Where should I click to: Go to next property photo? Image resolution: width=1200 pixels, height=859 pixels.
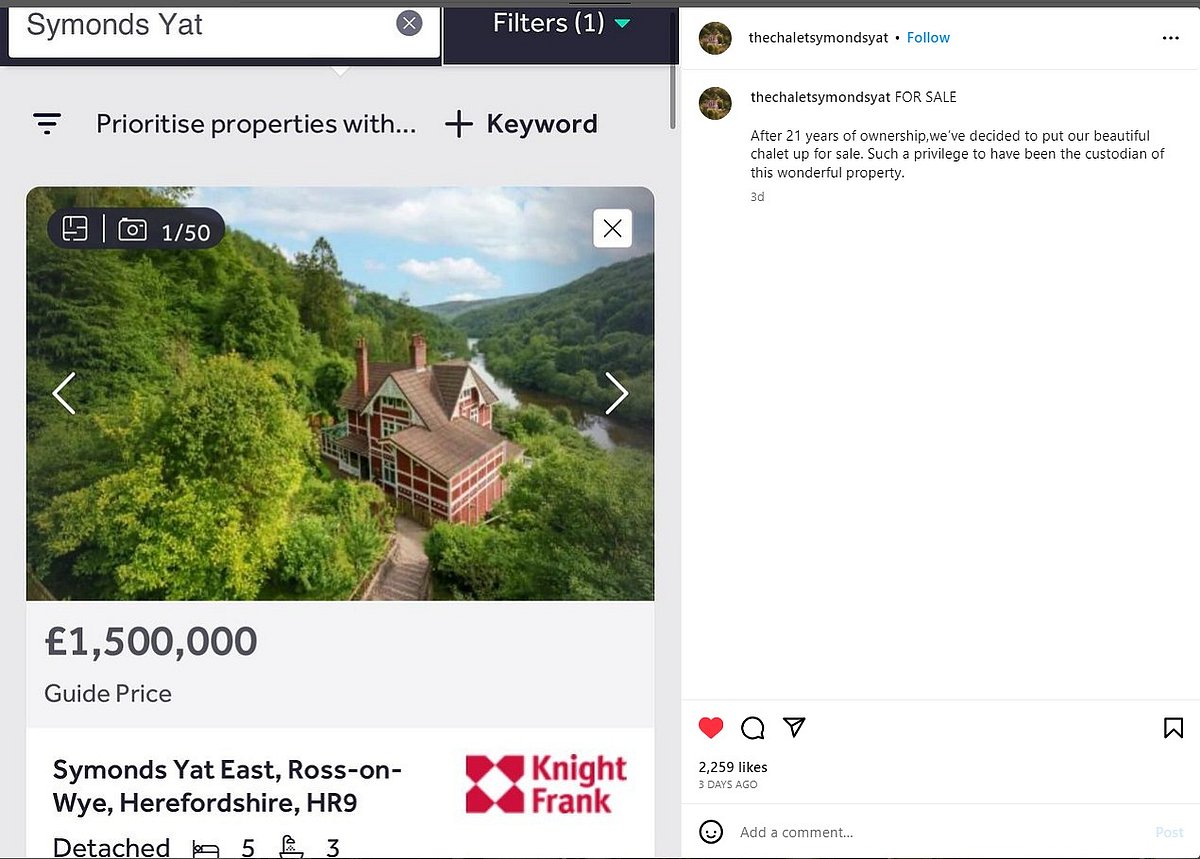click(x=616, y=393)
